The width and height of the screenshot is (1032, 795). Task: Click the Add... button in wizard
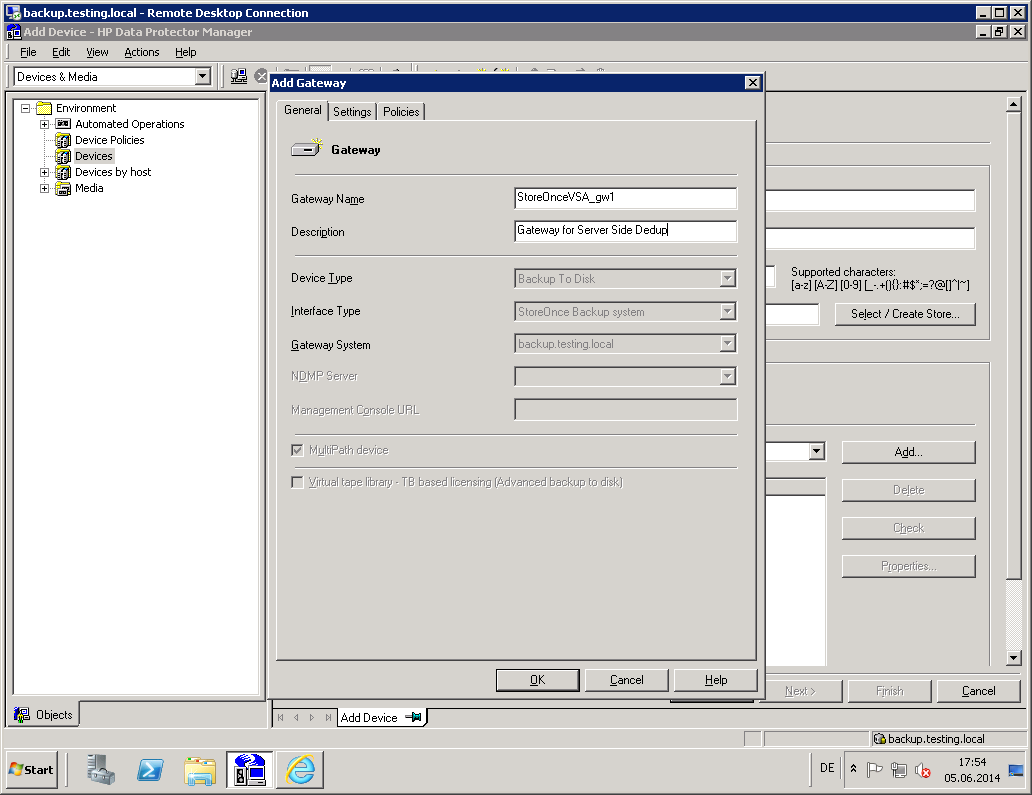[908, 452]
